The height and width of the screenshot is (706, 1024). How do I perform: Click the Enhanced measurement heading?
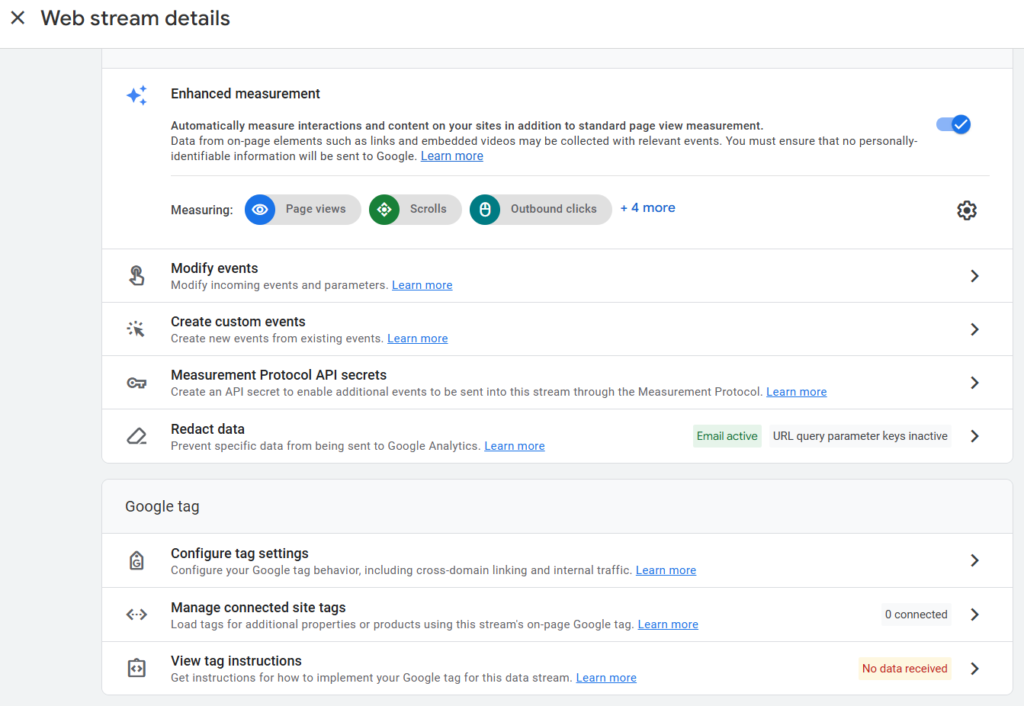pos(245,93)
